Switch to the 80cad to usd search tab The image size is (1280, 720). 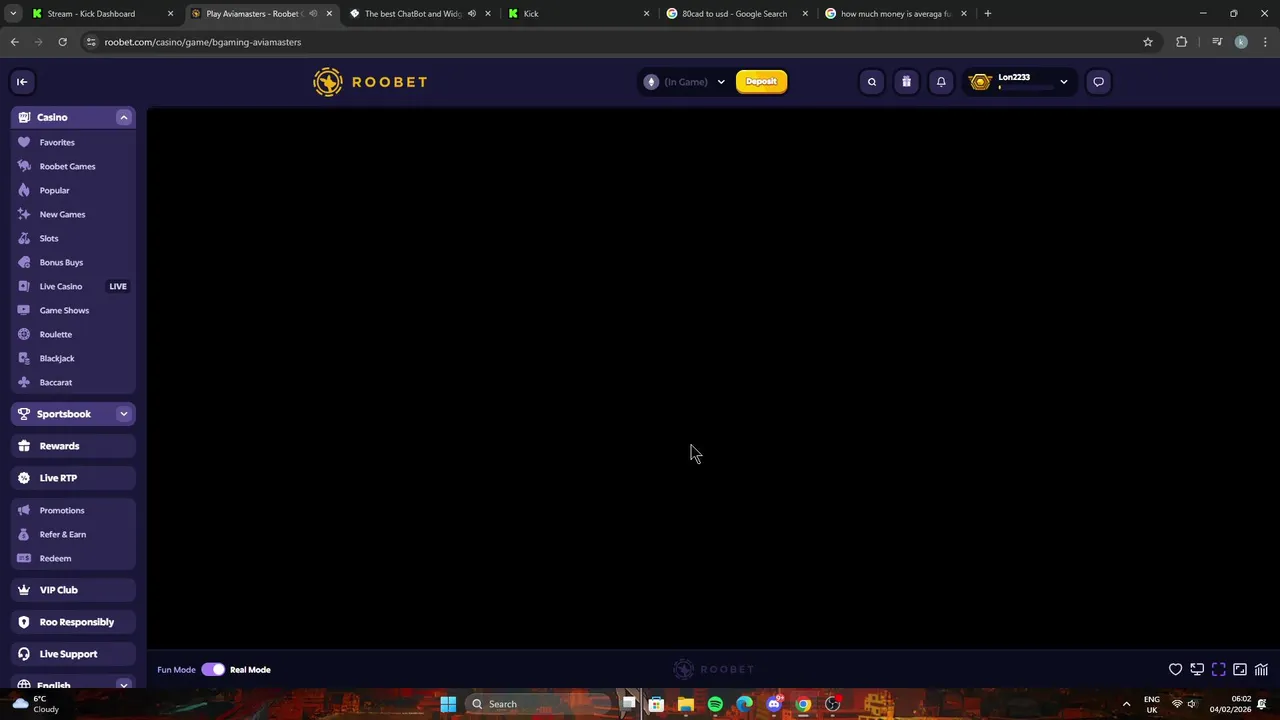736,14
